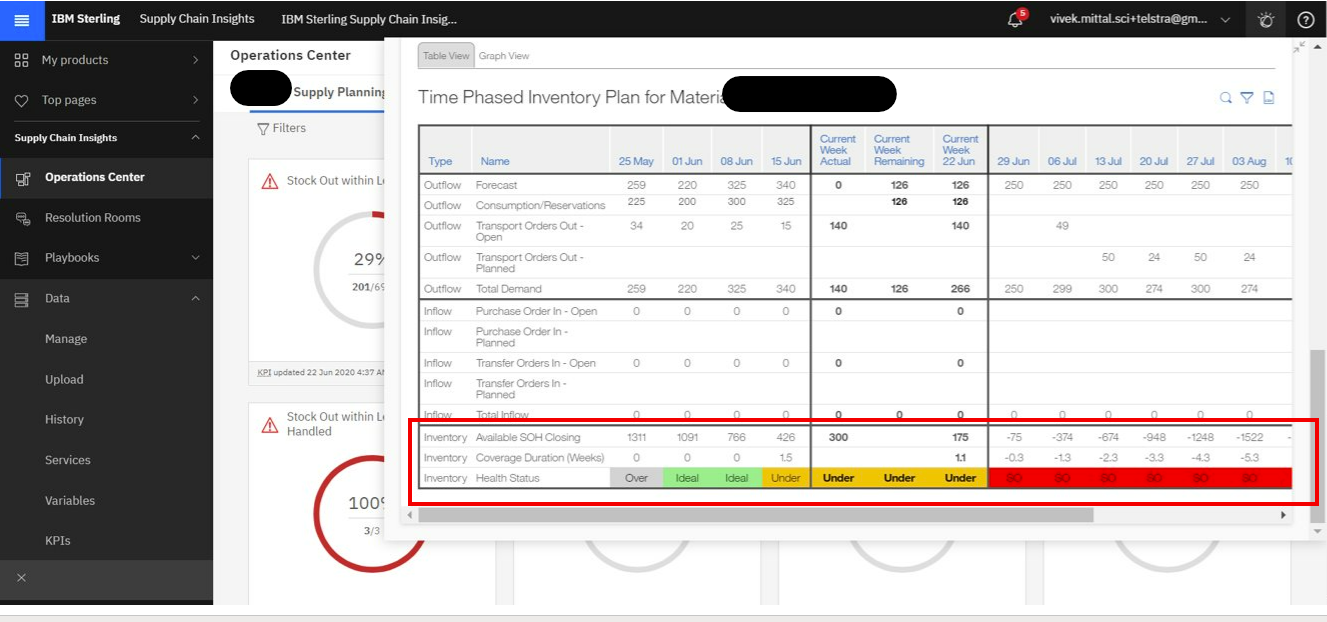This screenshot has height=622, width=1327.
Task: Open Resolution Rooms page
Action: pyautogui.click(x=92, y=218)
